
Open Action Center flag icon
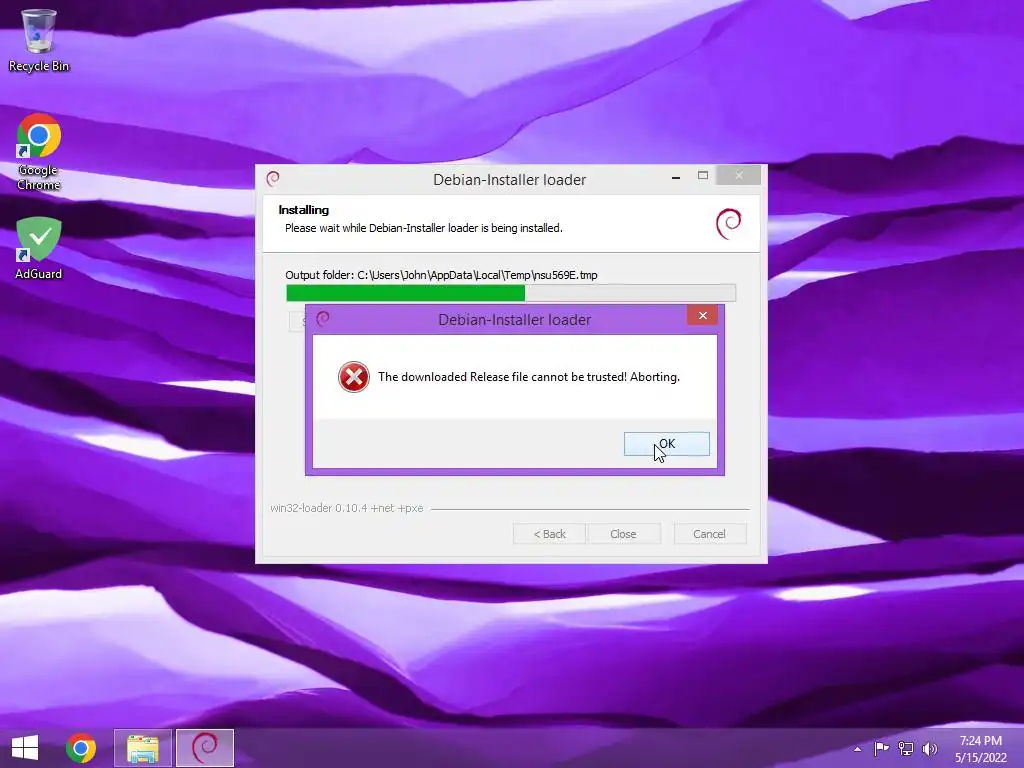coord(881,749)
